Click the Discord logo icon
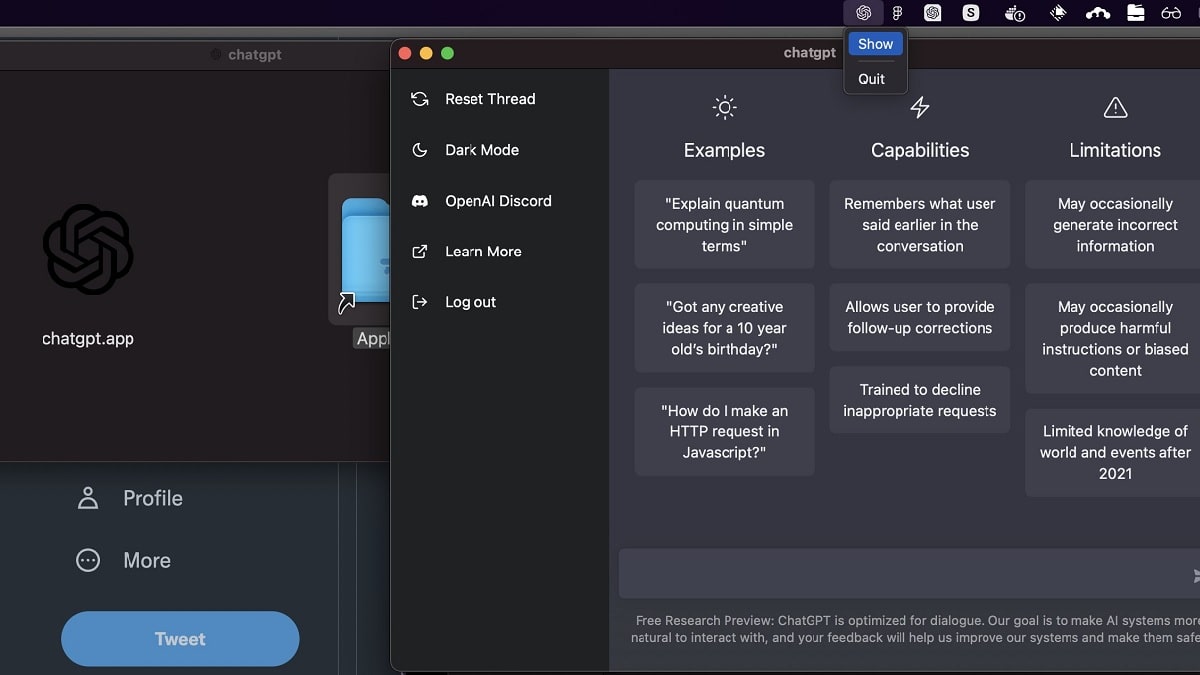1200x675 pixels. [420, 201]
